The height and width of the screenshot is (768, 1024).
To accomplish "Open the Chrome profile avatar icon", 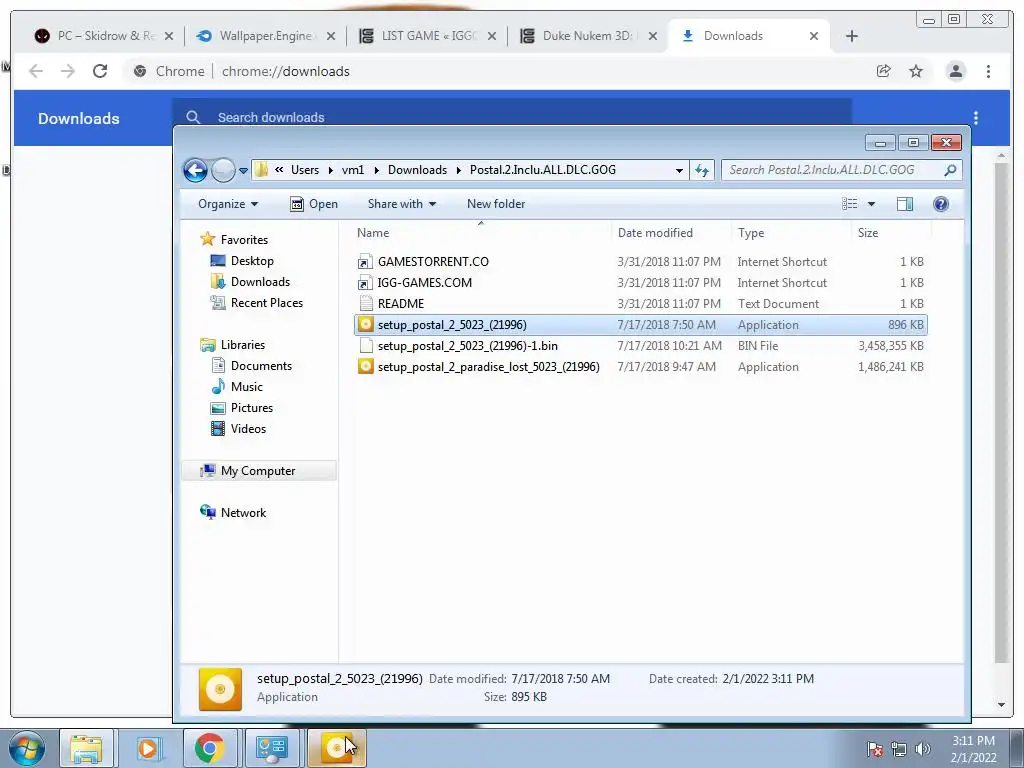I will (x=955, y=71).
